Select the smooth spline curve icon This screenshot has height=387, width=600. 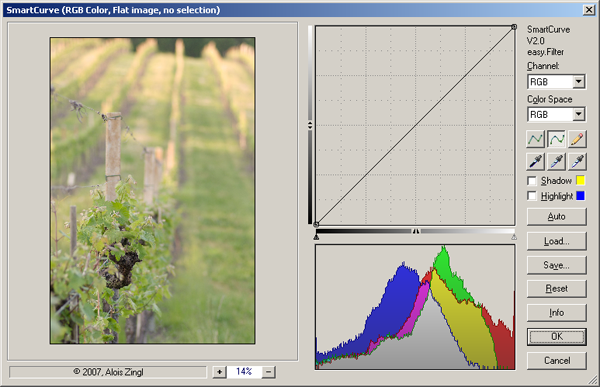(x=556, y=139)
